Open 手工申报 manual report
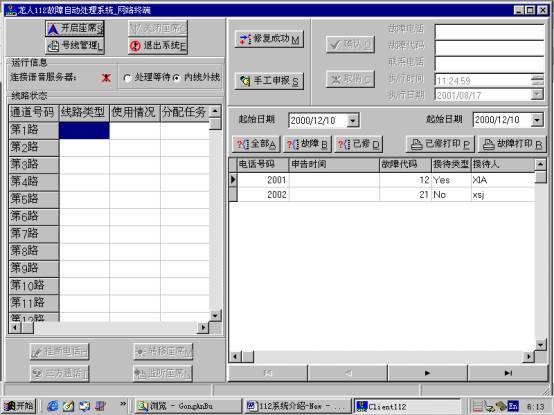 coord(269,81)
